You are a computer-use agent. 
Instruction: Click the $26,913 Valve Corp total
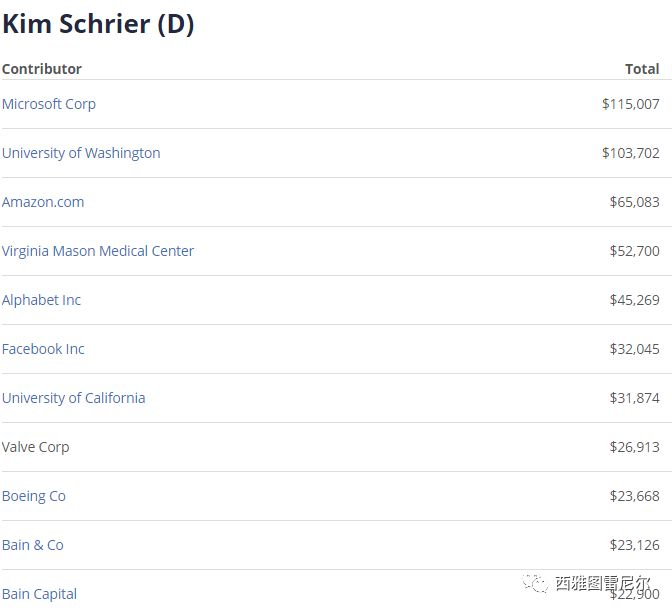pos(634,447)
